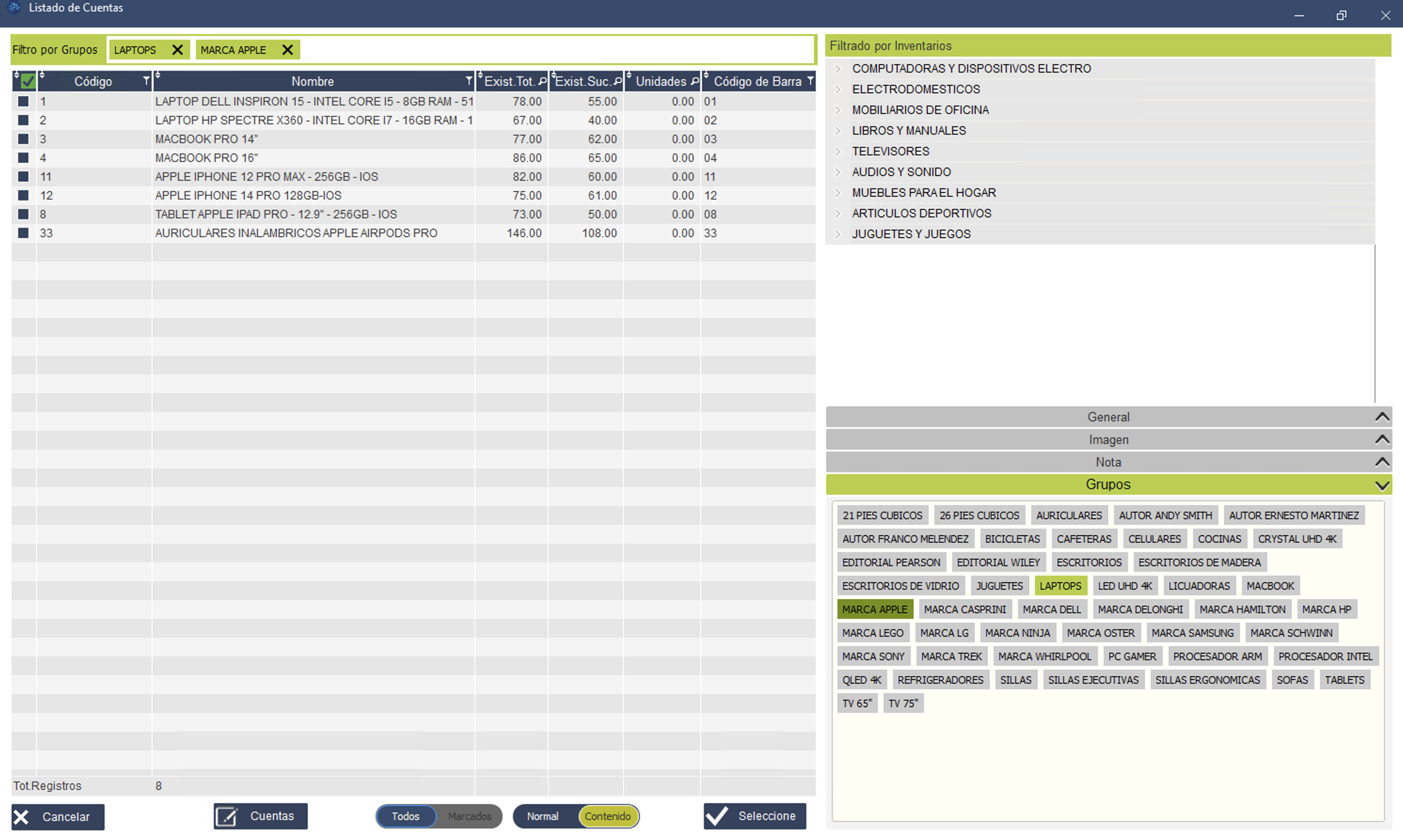The width and height of the screenshot is (1403, 840).
Task: Click sort arrows on Nombre column
Action: click(x=158, y=75)
